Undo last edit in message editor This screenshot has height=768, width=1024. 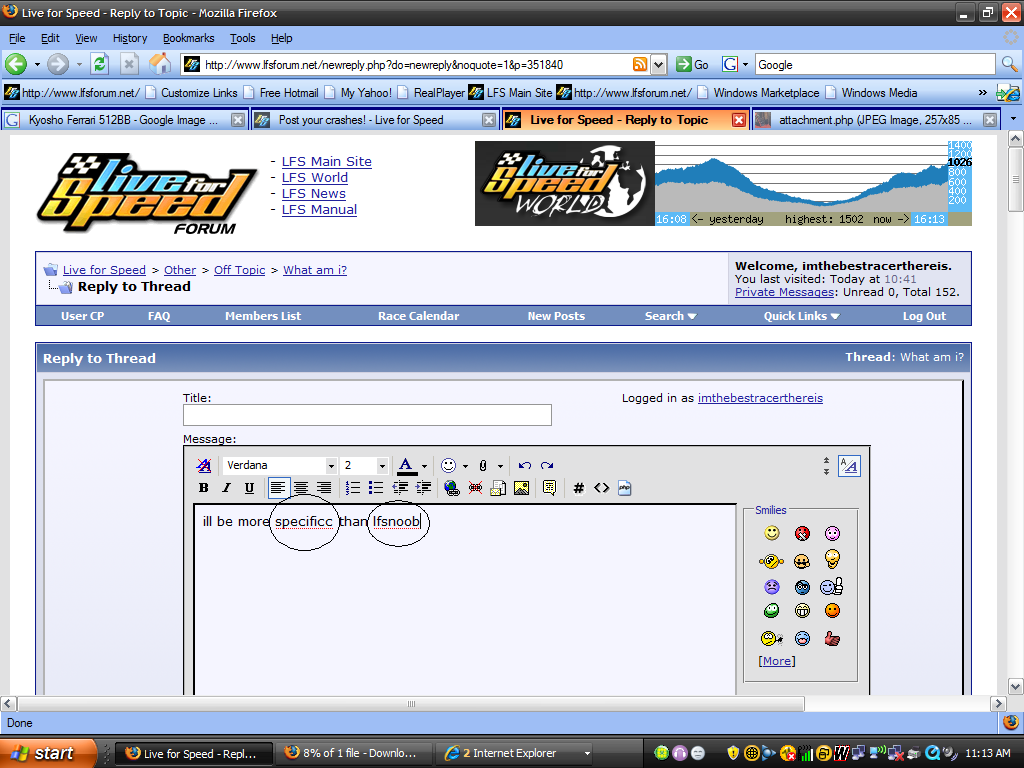tap(524, 466)
